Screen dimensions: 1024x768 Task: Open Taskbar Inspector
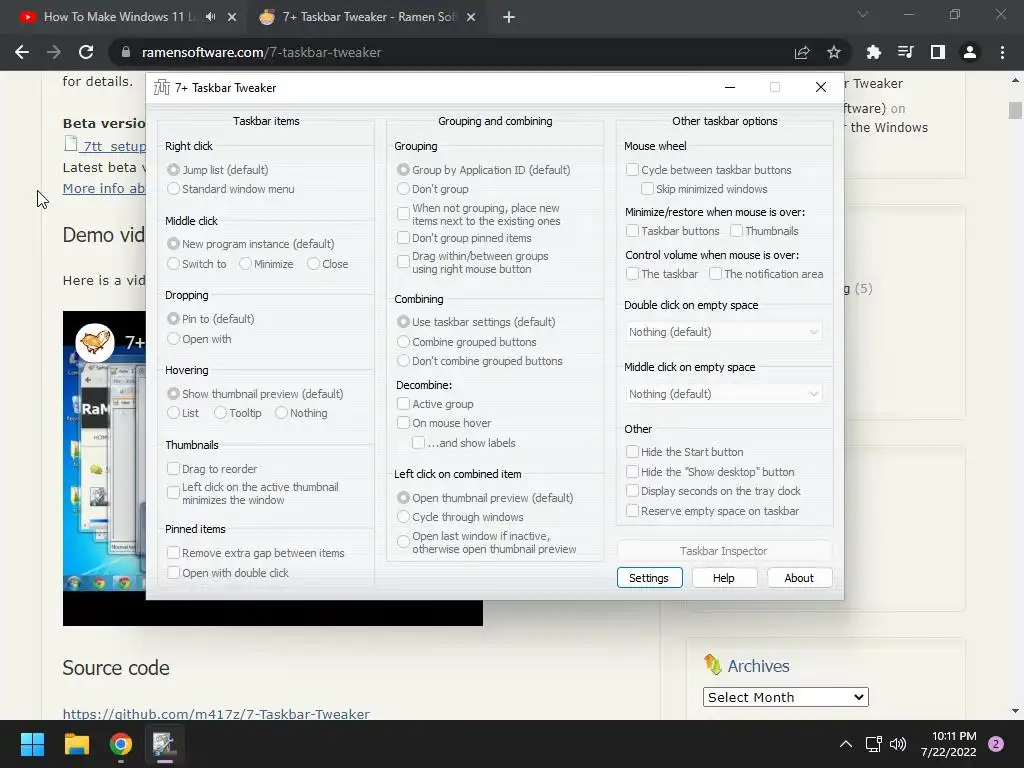[x=724, y=551]
